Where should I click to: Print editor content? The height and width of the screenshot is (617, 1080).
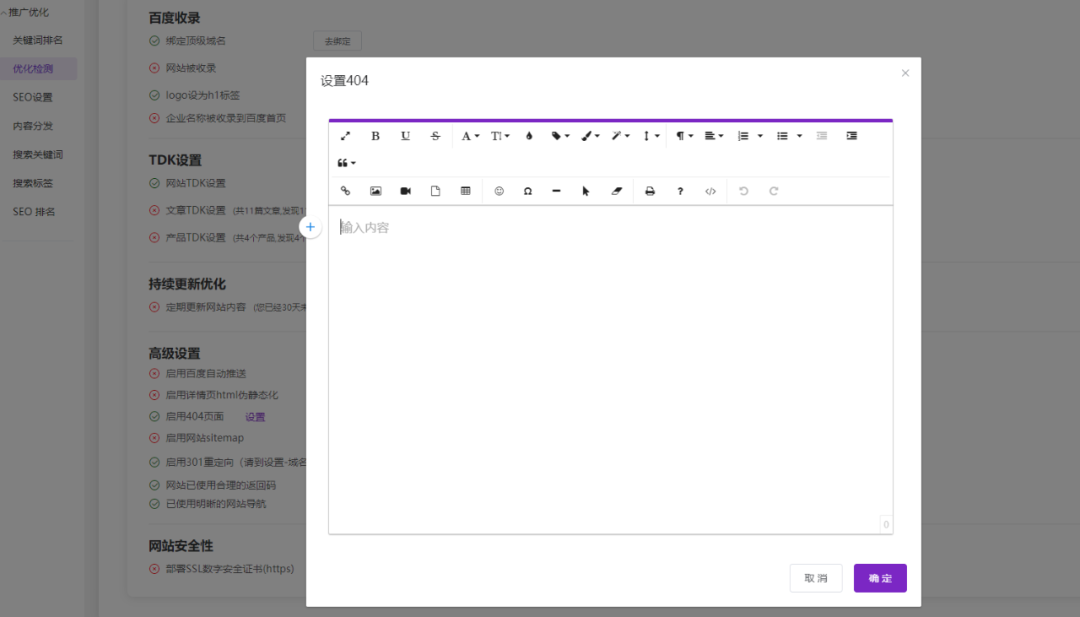(x=650, y=191)
